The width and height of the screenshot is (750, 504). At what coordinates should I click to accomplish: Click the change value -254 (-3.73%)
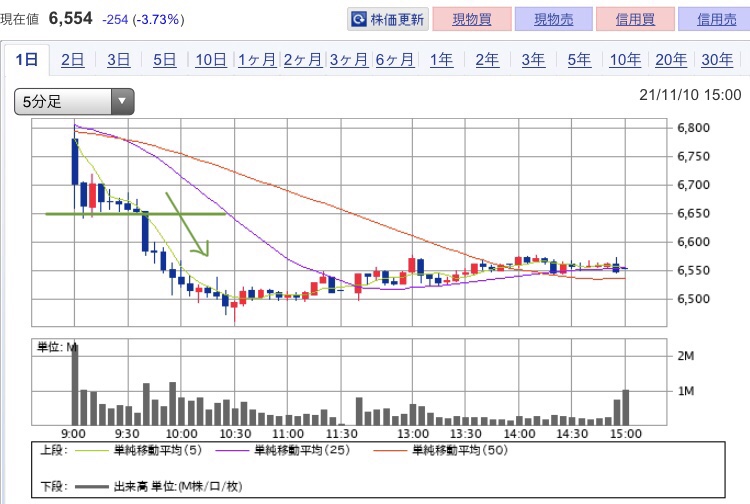[x=143, y=20]
